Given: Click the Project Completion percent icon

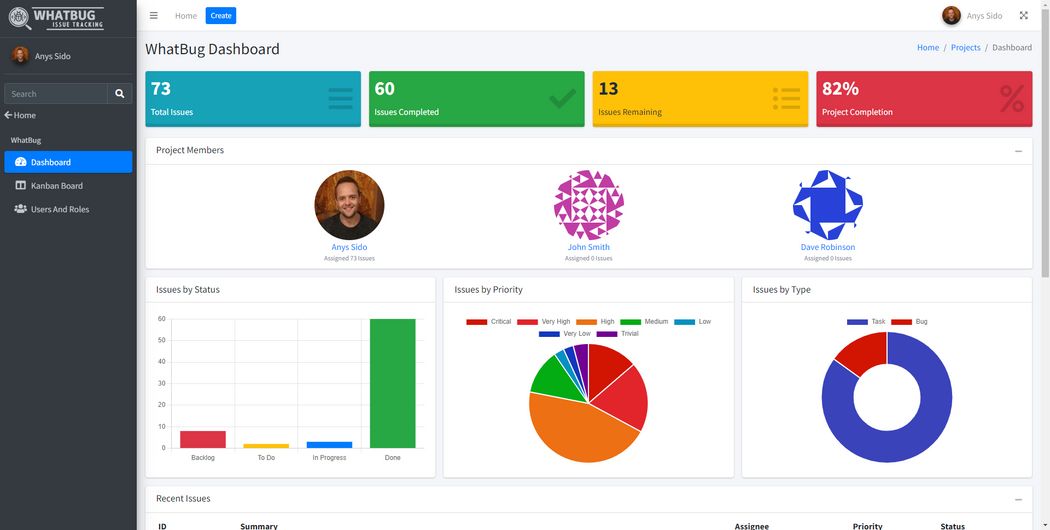Looking at the screenshot, I should coord(1011,98).
